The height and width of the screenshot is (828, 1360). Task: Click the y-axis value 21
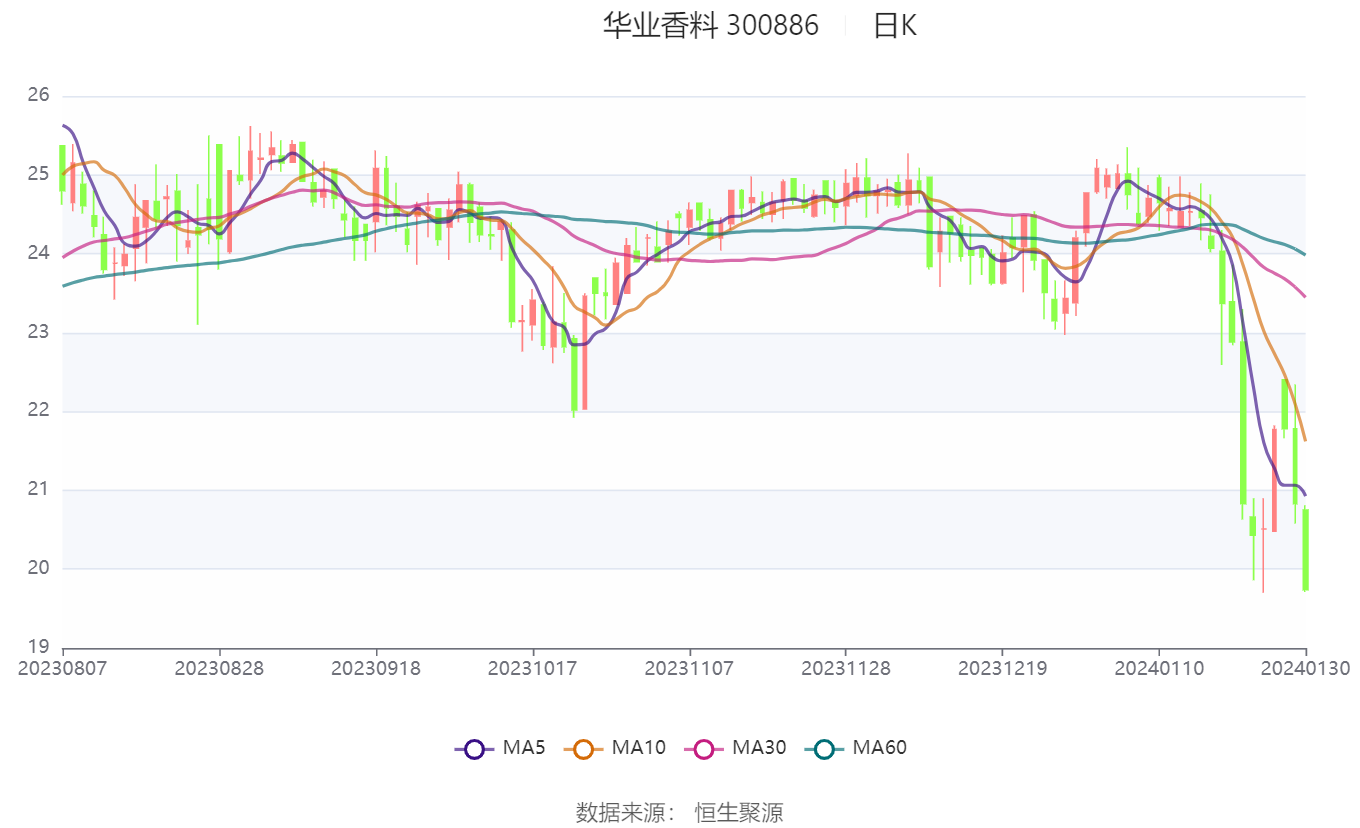pyautogui.click(x=38, y=490)
